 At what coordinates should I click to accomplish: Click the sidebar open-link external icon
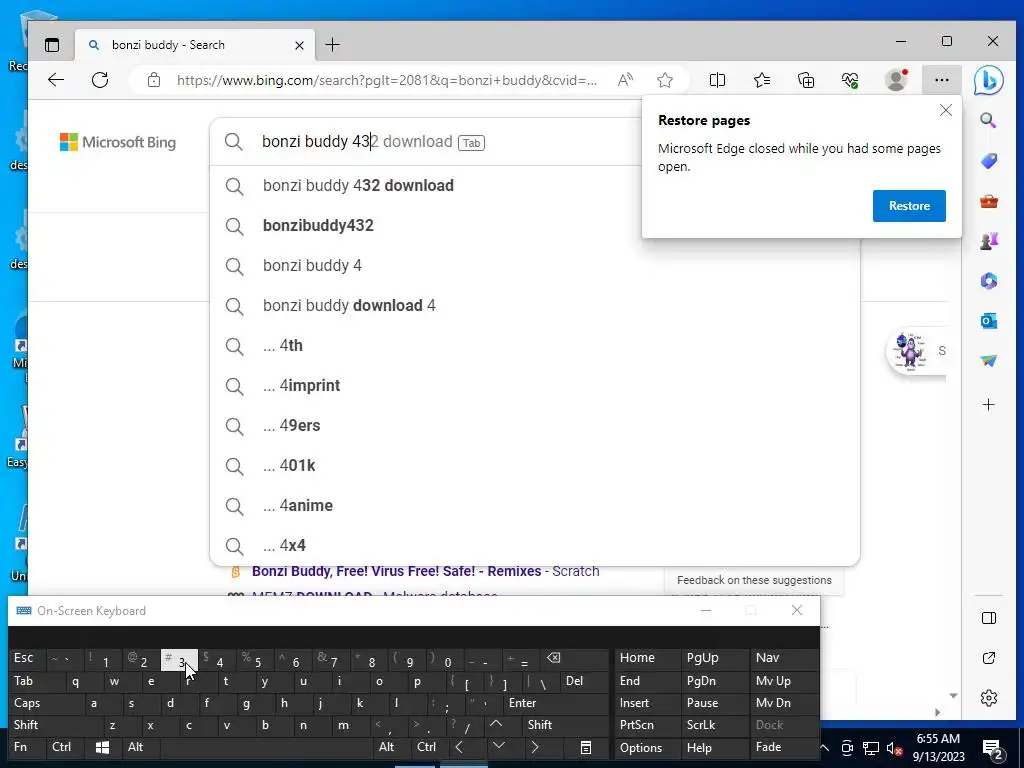(x=989, y=658)
